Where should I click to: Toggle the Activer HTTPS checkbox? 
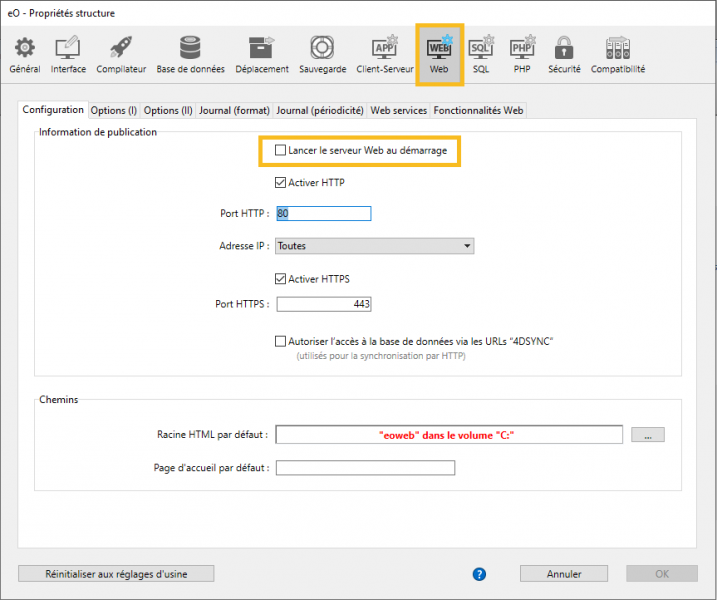pos(281,279)
